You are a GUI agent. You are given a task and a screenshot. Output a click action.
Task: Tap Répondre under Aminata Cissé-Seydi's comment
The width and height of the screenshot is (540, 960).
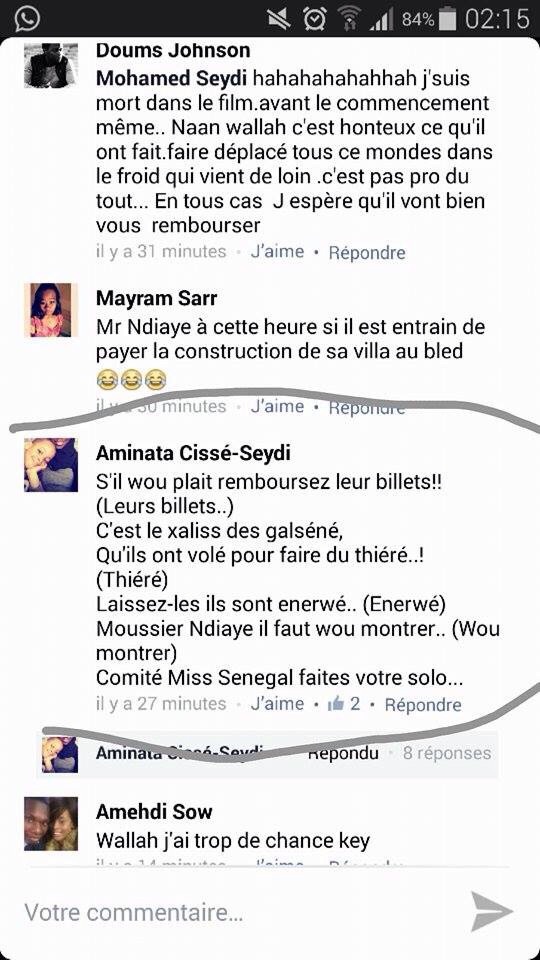coord(423,705)
